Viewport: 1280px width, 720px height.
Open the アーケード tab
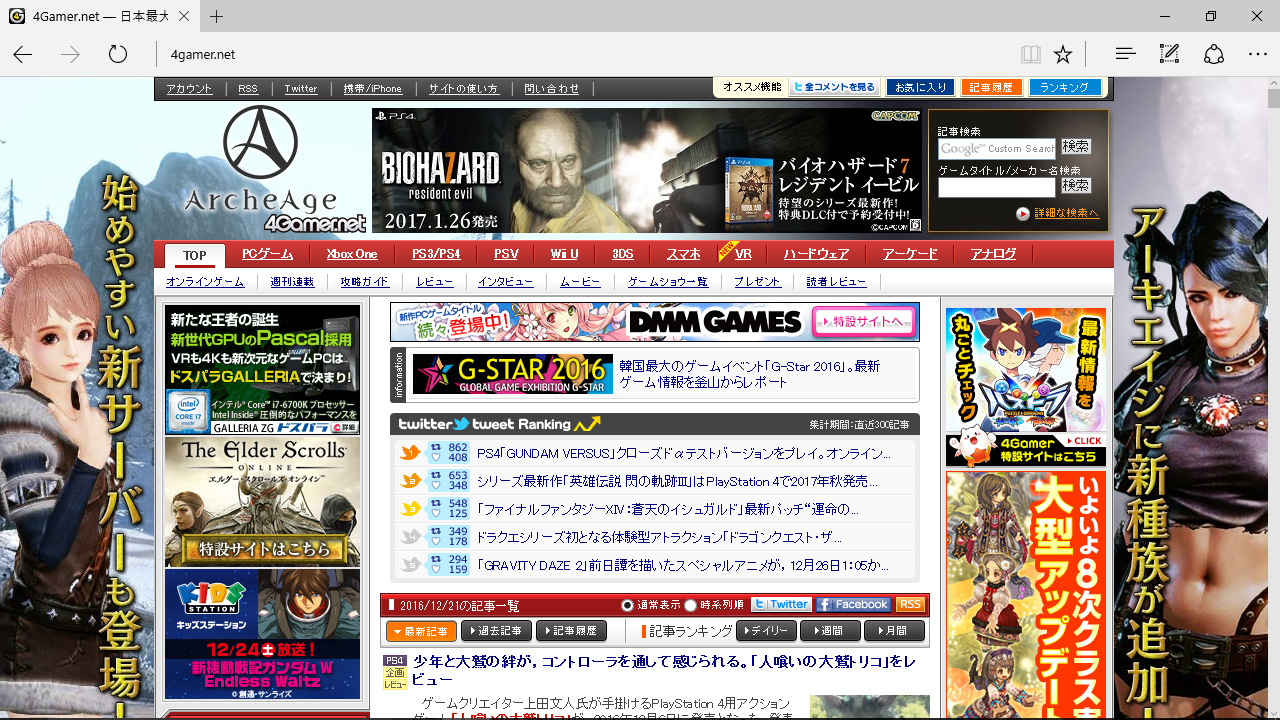pyautogui.click(x=910, y=254)
